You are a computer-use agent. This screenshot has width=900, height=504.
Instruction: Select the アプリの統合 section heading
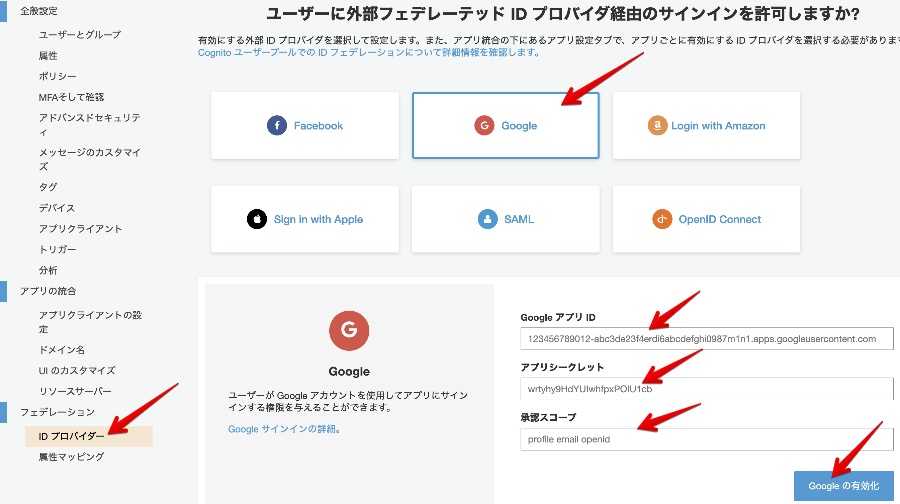(x=48, y=290)
